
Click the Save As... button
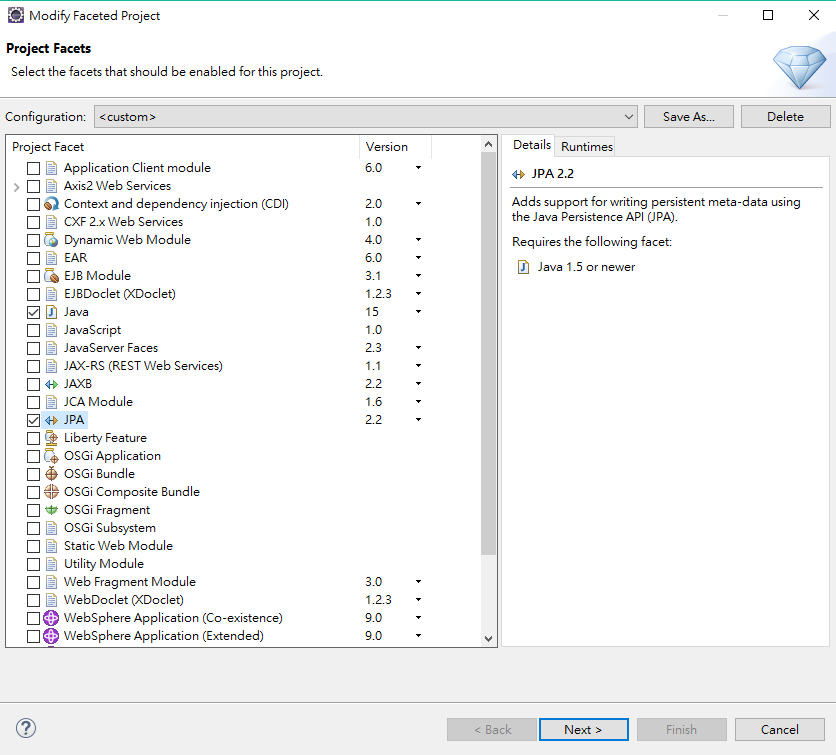(x=688, y=117)
